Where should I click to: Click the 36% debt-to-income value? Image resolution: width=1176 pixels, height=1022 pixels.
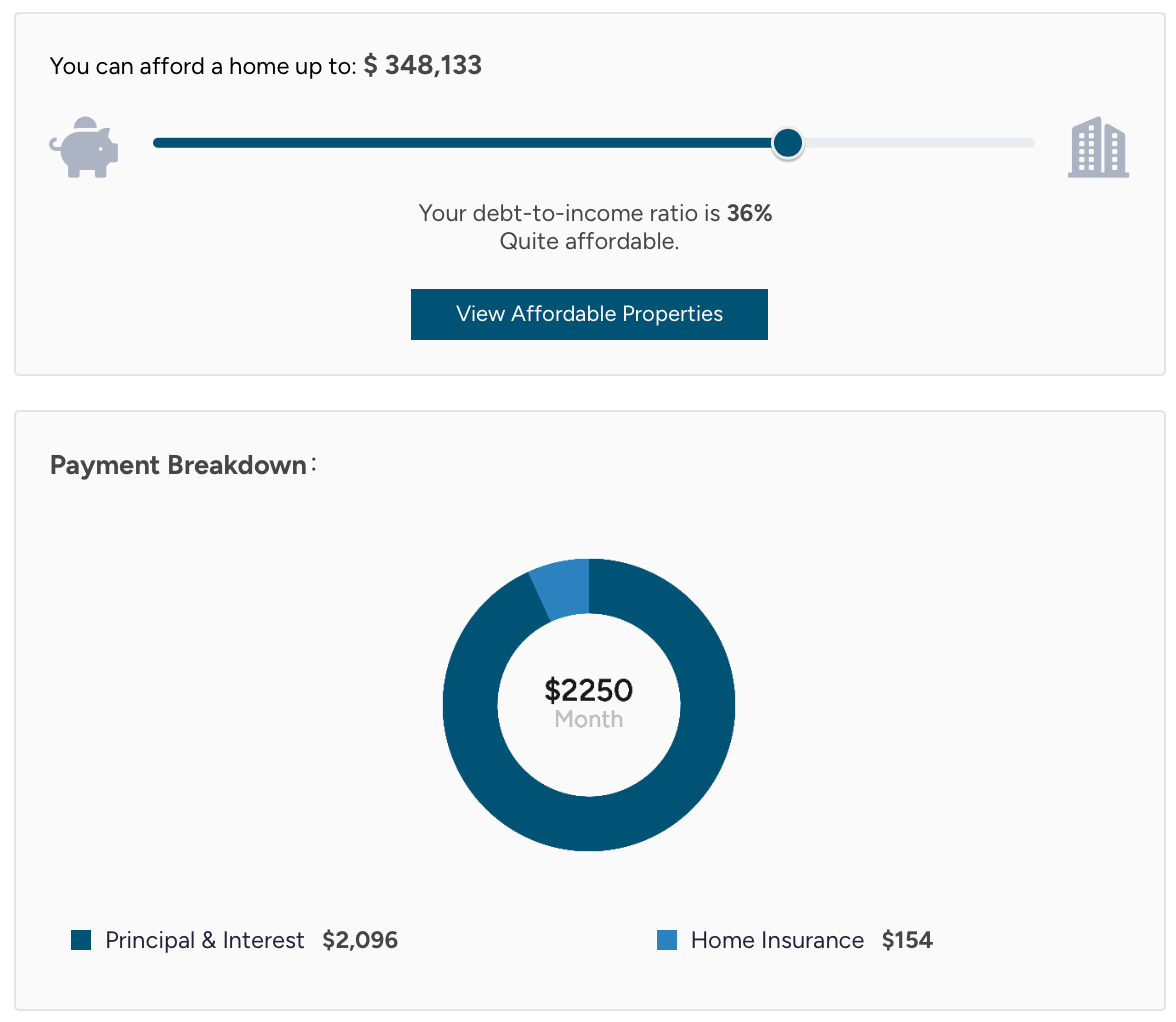coord(749,213)
